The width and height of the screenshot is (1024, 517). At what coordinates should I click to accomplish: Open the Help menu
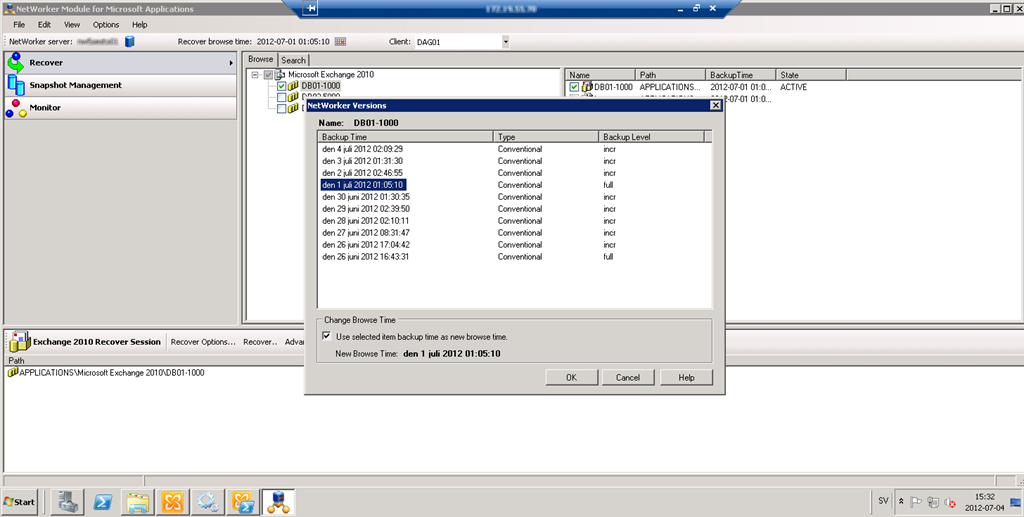click(140, 25)
